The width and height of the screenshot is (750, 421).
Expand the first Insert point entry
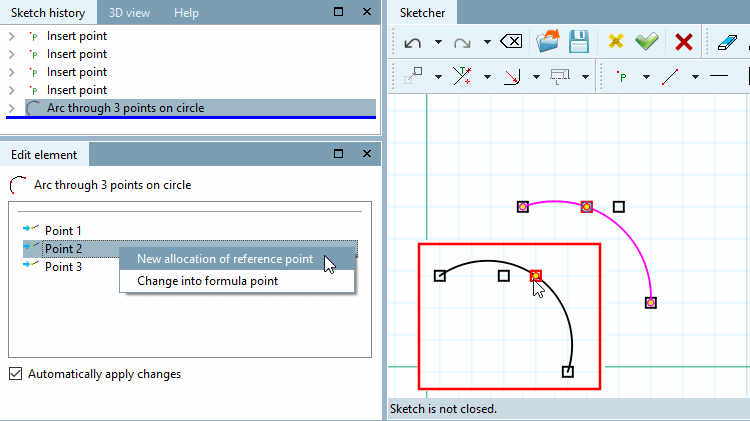click(12, 36)
